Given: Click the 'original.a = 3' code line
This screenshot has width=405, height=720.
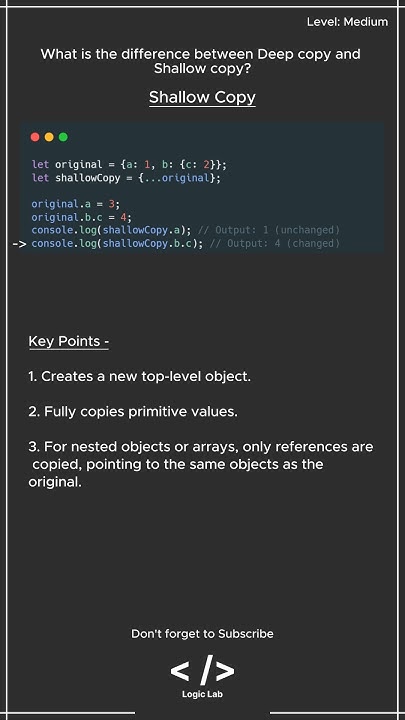Looking at the screenshot, I should (x=76, y=203).
